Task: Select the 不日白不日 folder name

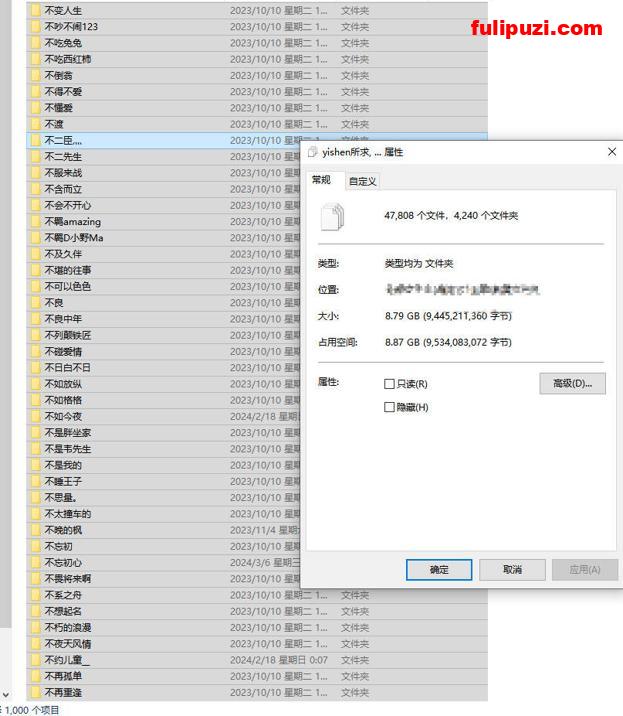Action: pyautogui.click(x=68, y=368)
